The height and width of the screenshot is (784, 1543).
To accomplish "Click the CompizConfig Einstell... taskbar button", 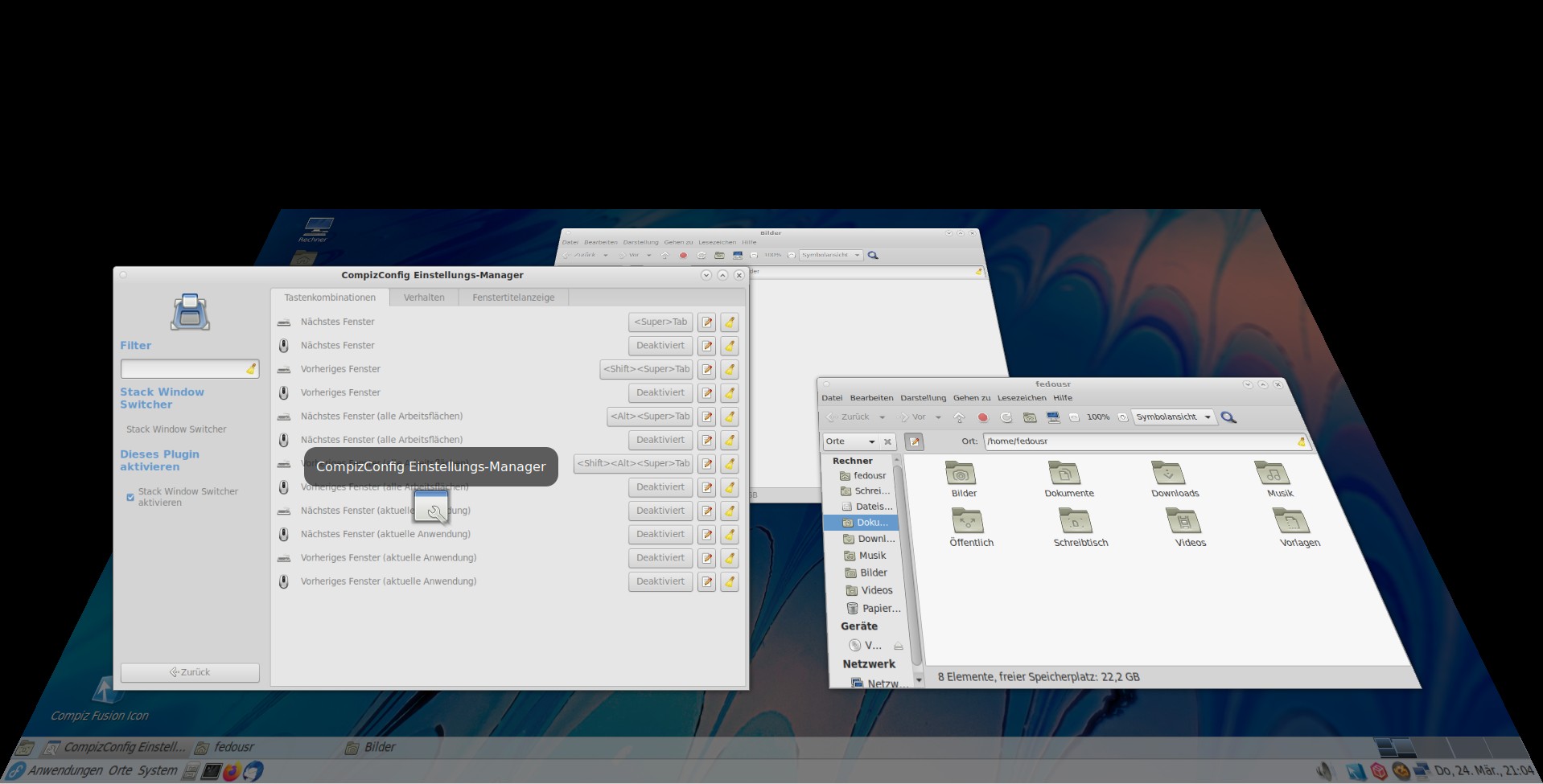I will coord(116,748).
